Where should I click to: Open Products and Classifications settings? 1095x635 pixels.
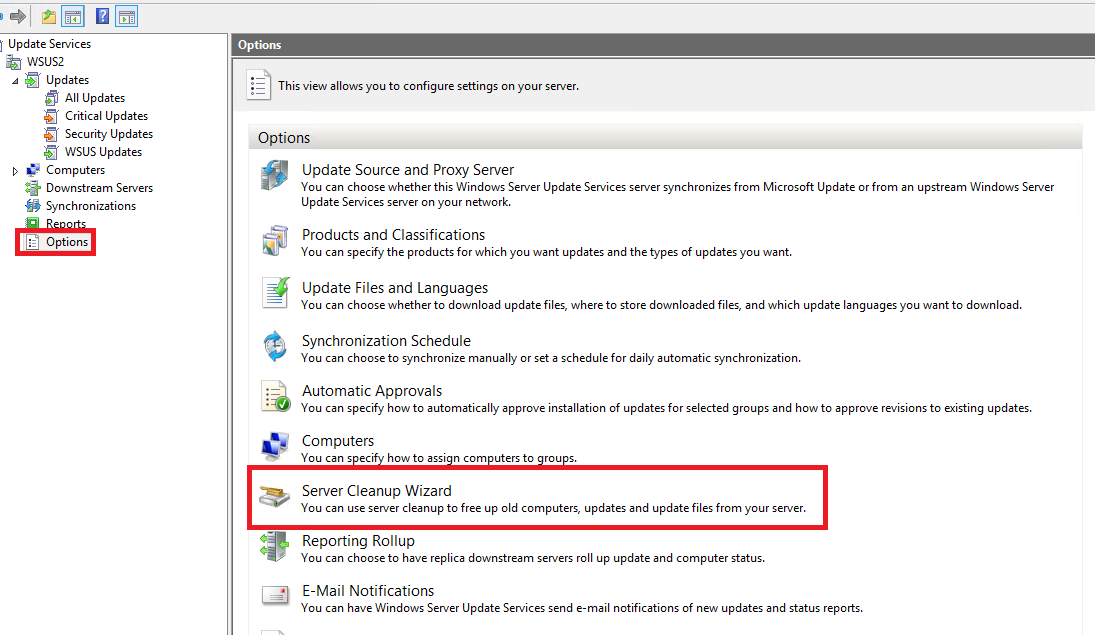(x=393, y=235)
